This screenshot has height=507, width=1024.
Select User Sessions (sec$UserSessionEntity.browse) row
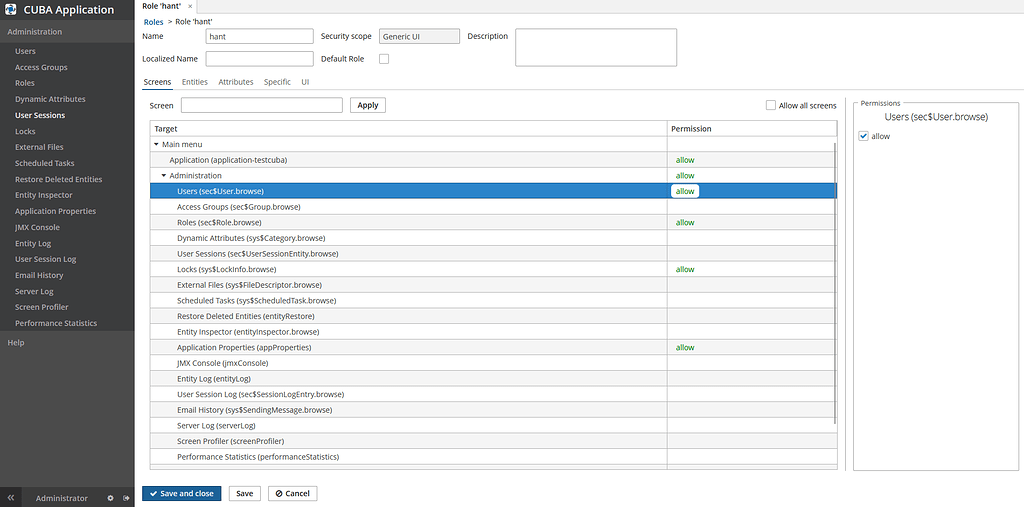493,254
